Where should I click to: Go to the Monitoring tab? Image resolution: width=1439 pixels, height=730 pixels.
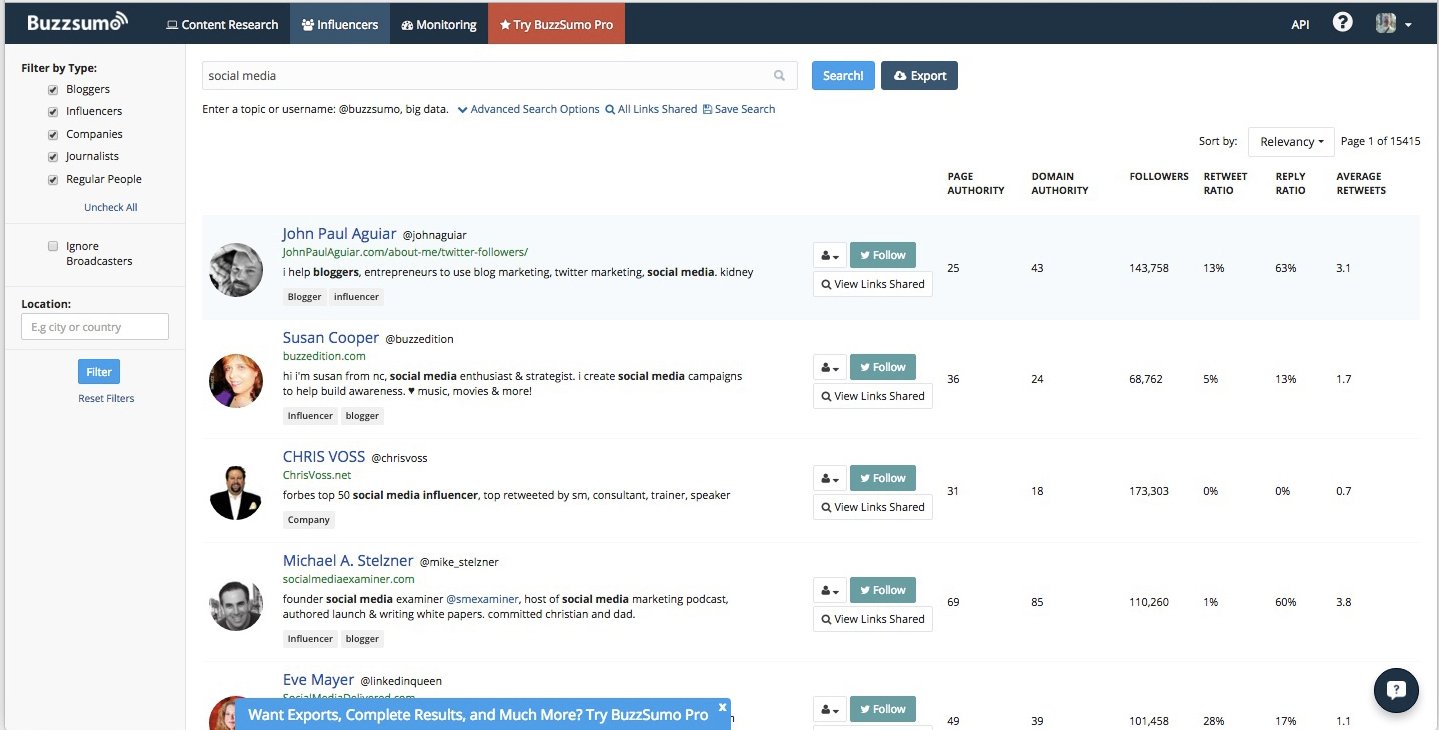point(439,24)
